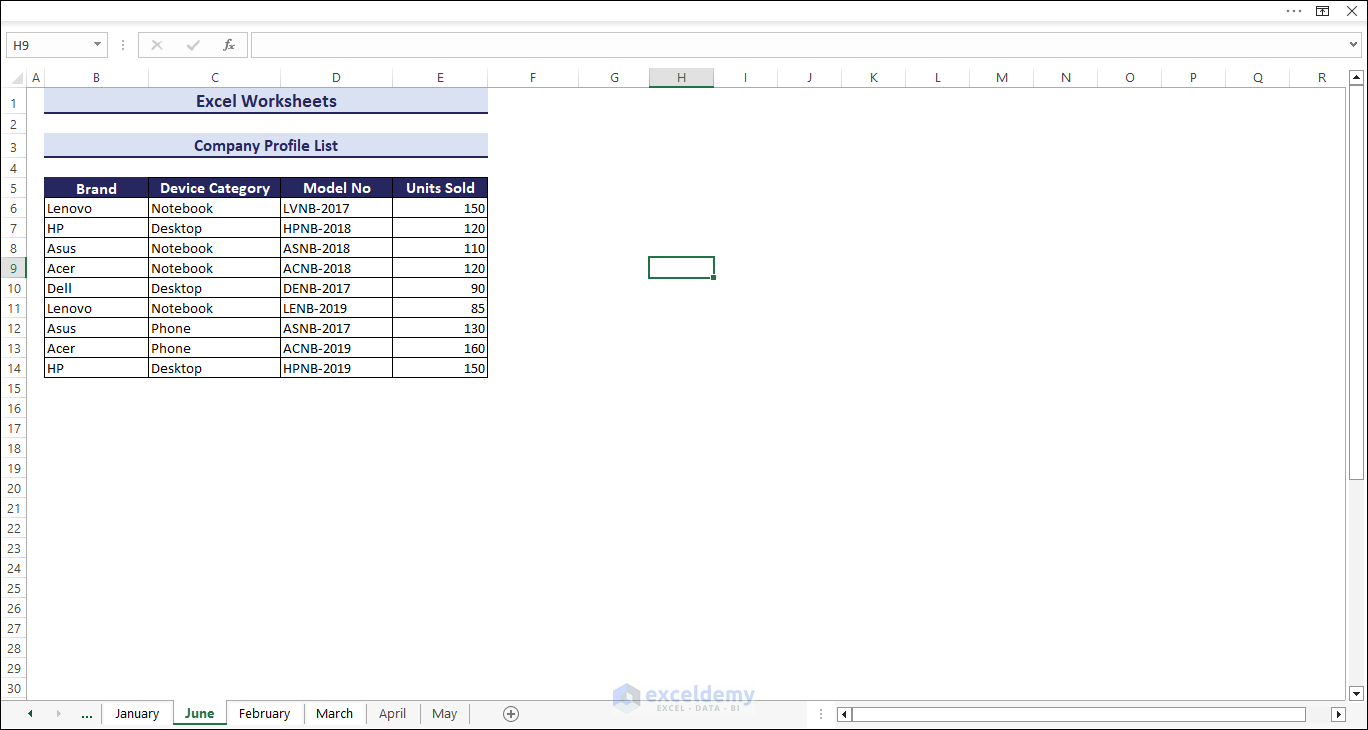The height and width of the screenshot is (730, 1368).
Task: Click the cell containing DENB-2017
Action: point(337,288)
